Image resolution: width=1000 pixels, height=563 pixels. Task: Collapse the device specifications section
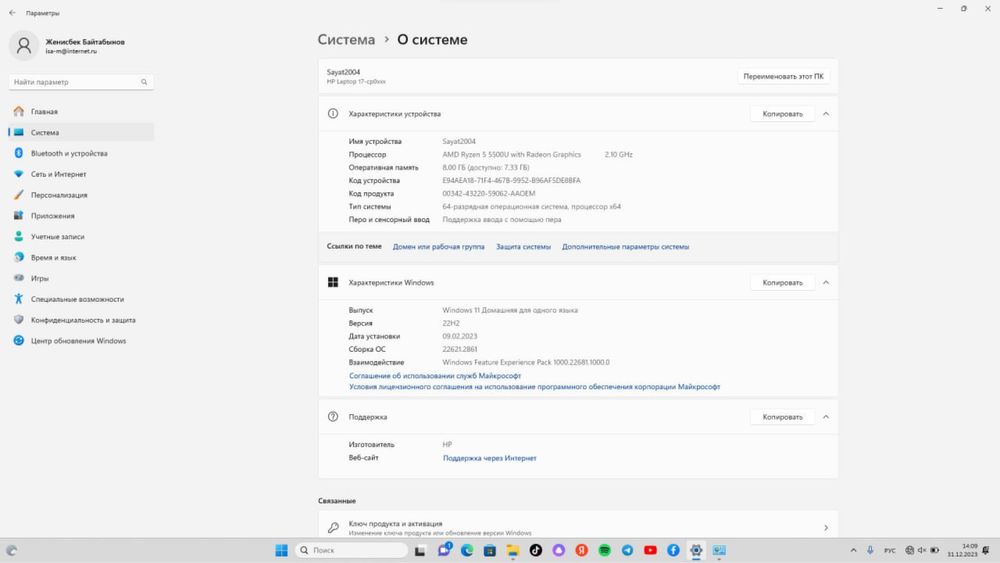tap(825, 114)
